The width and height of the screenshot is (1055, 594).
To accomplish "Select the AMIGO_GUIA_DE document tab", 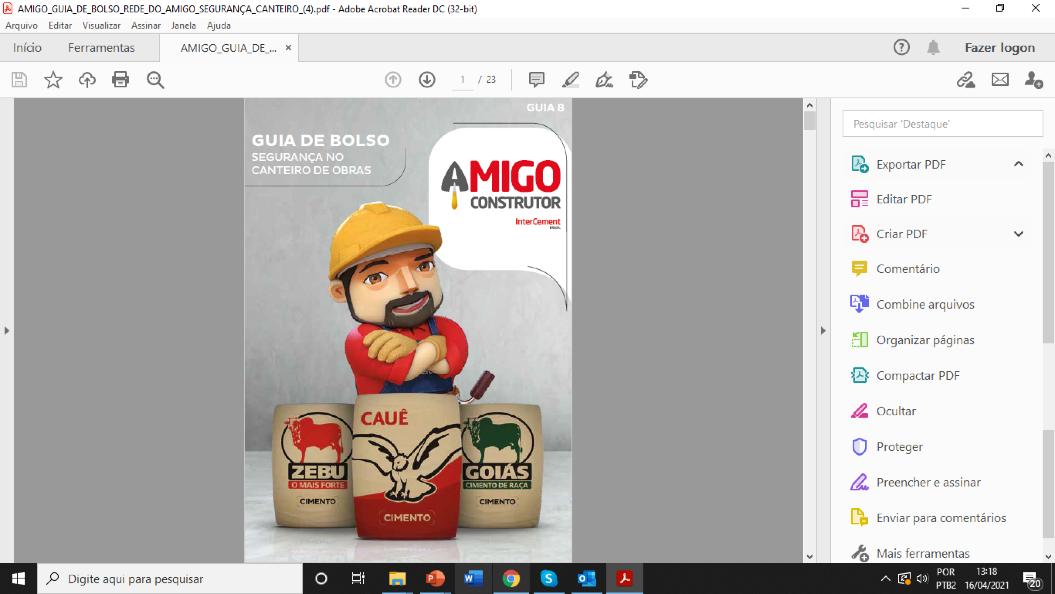I will [228, 48].
